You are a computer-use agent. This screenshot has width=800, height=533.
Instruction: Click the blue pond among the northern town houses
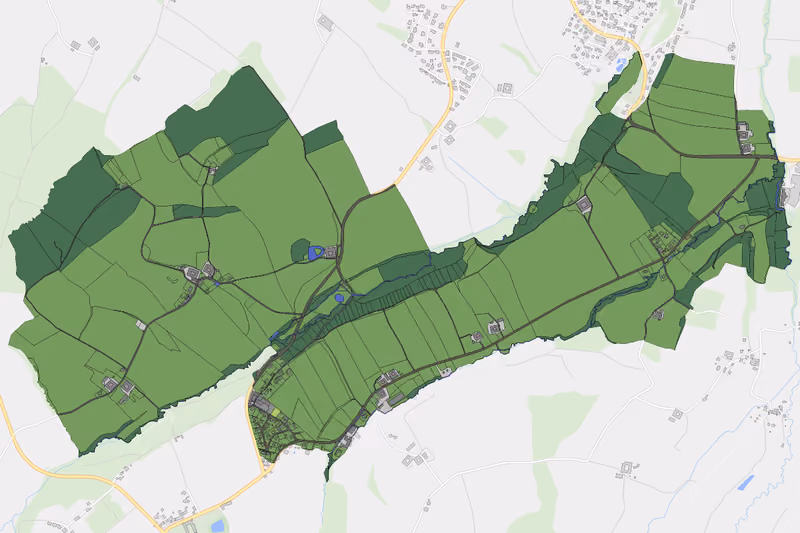pos(621,65)
